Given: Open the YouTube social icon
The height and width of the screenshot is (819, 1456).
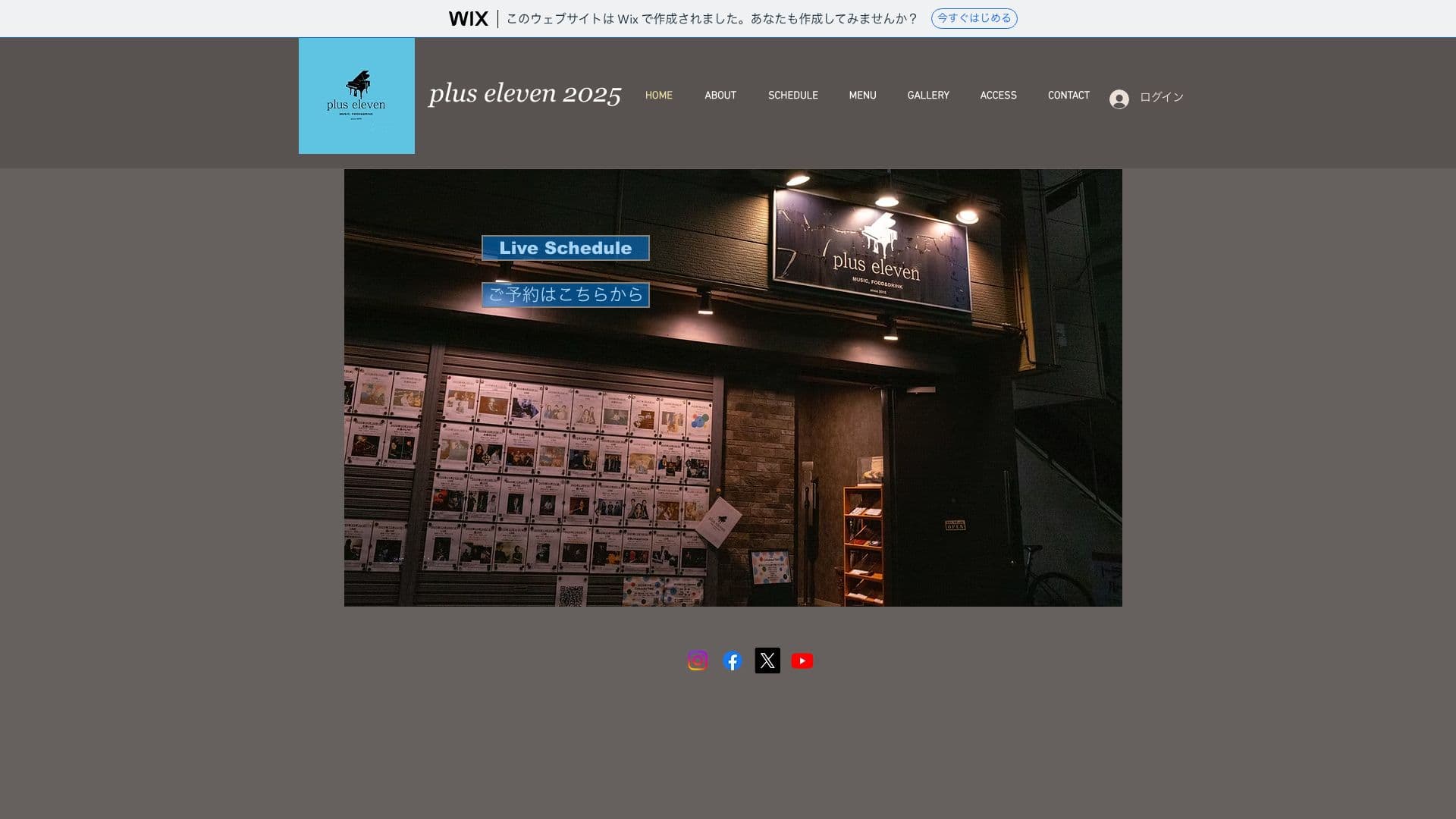Looking at the screenshot, I should [802, 661].
